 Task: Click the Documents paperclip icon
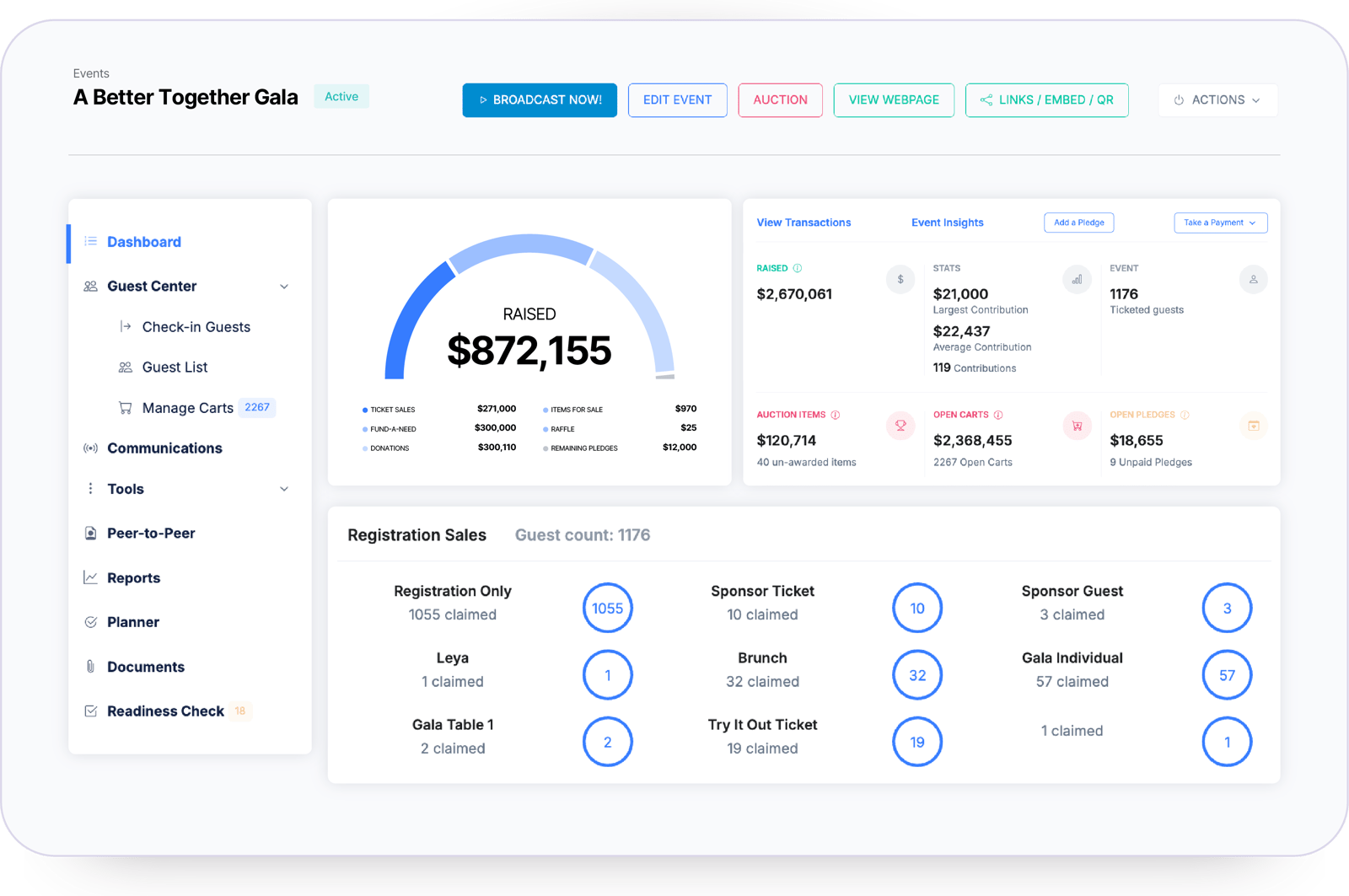90,667
